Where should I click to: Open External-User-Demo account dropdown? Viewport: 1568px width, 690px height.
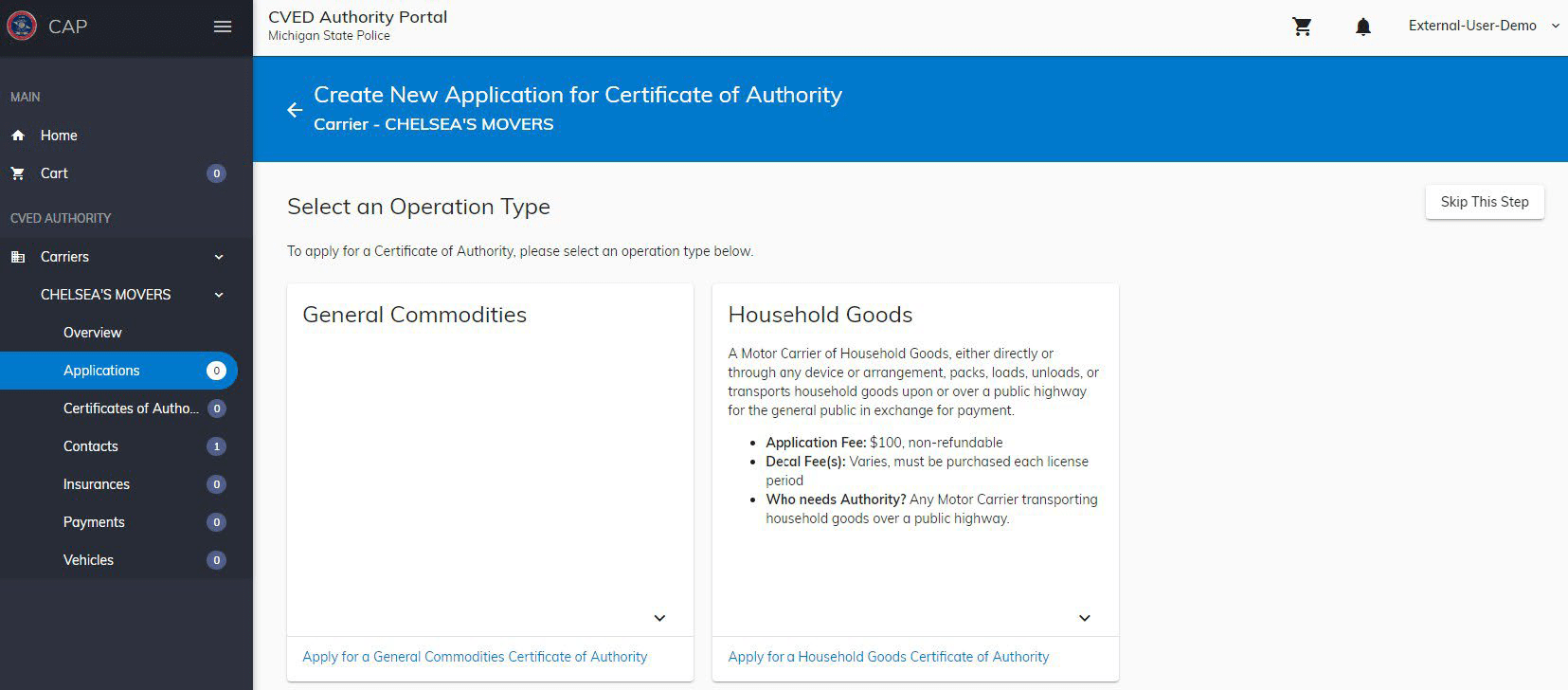tap(1484, 26)
